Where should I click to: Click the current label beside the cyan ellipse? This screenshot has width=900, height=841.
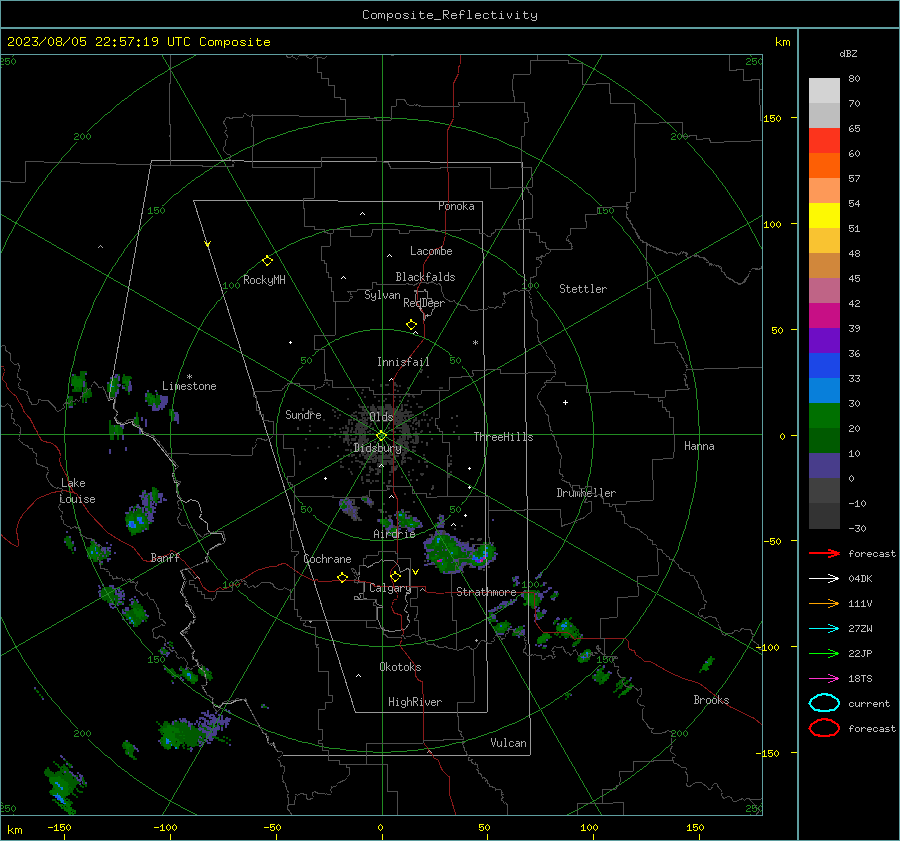tap(869, 703)
